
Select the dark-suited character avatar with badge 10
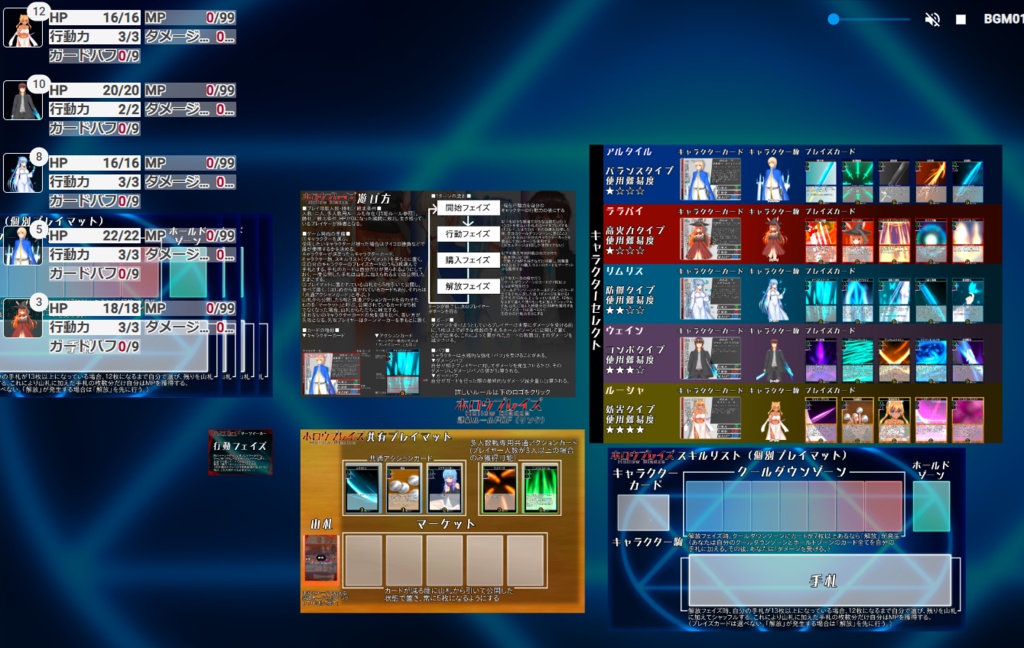23,101
